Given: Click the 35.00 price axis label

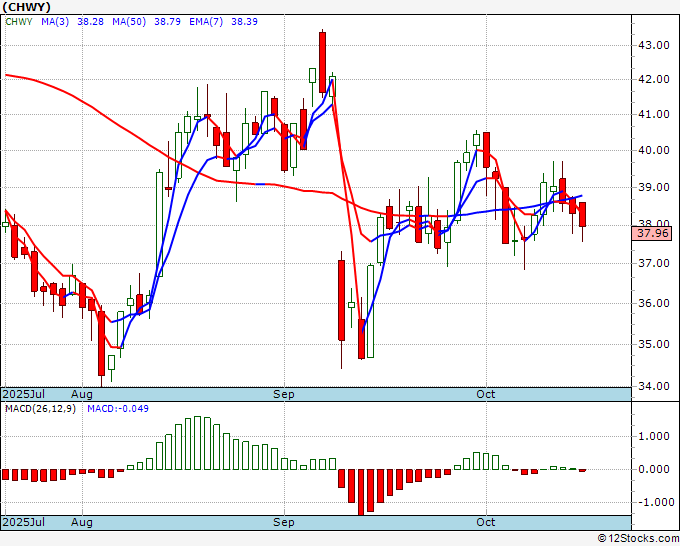Looking at the screenshot, I should [x=653, y=344].
